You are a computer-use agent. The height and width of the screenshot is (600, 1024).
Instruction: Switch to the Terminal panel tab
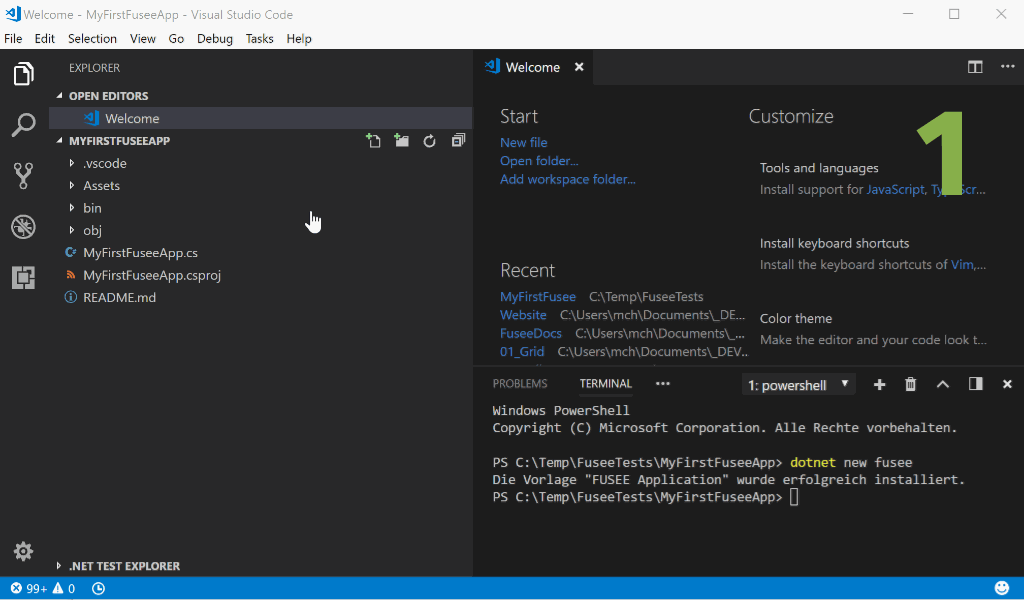point(606,384)
